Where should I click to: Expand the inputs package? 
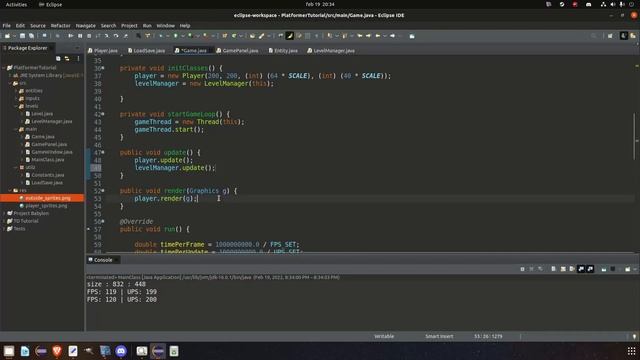pyautogui.click(x=16, y=98)
